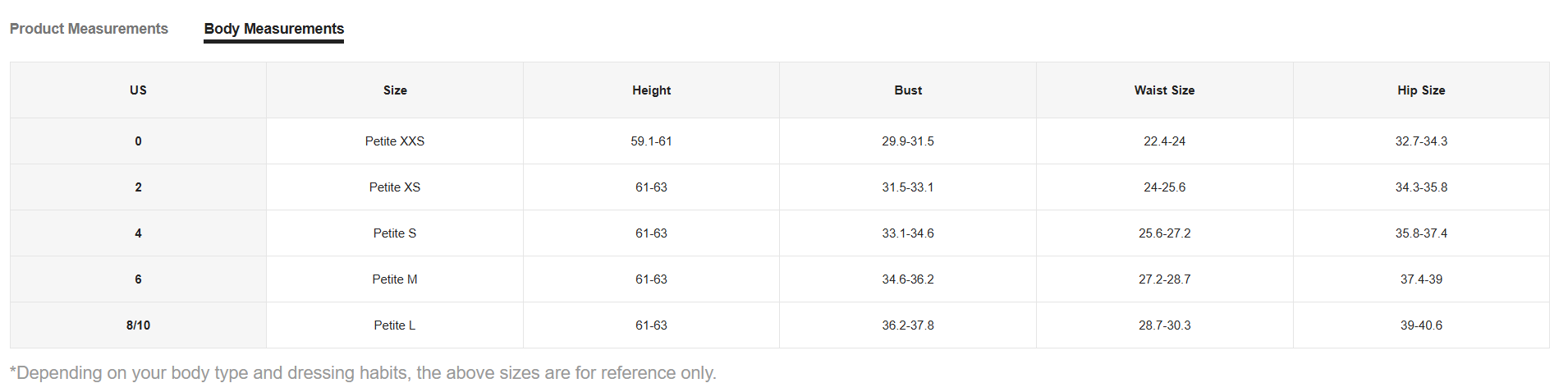This screenshot has height=383, width=1568.
Task: Select the Petite M size cell
Action: [395, 279]
